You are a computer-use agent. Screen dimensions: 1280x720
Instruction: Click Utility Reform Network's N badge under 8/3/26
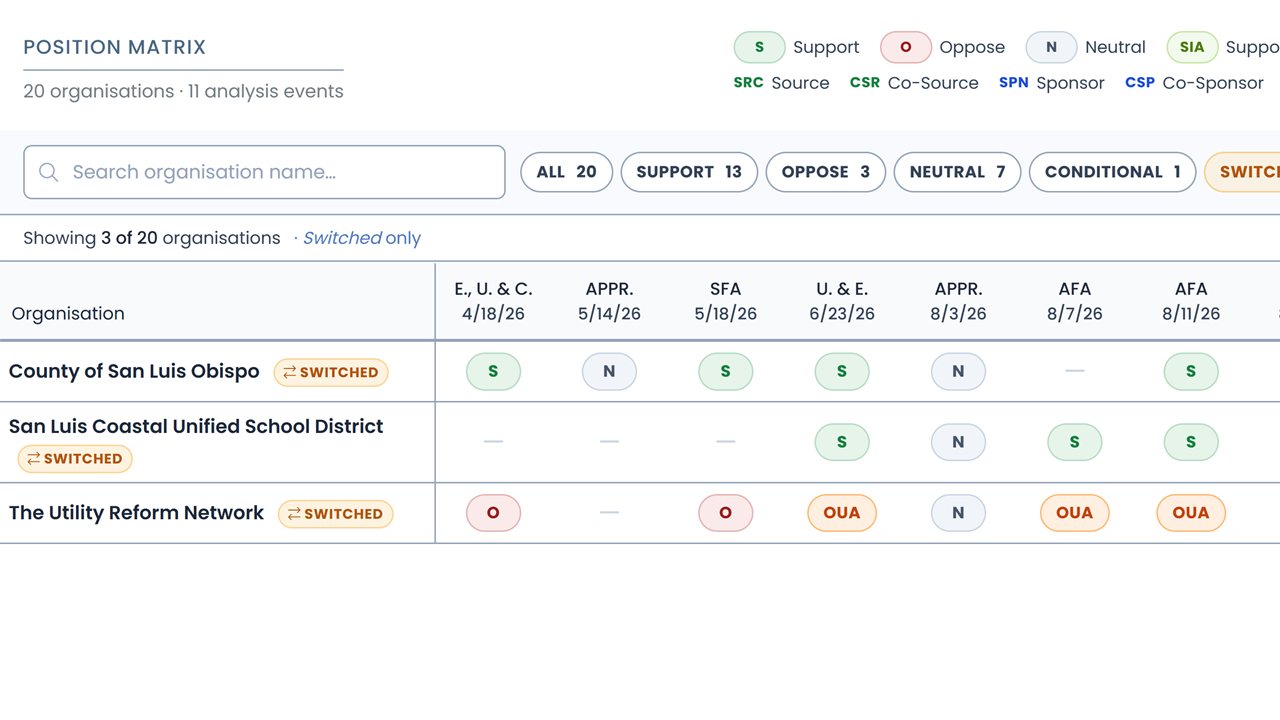point(958,513)
